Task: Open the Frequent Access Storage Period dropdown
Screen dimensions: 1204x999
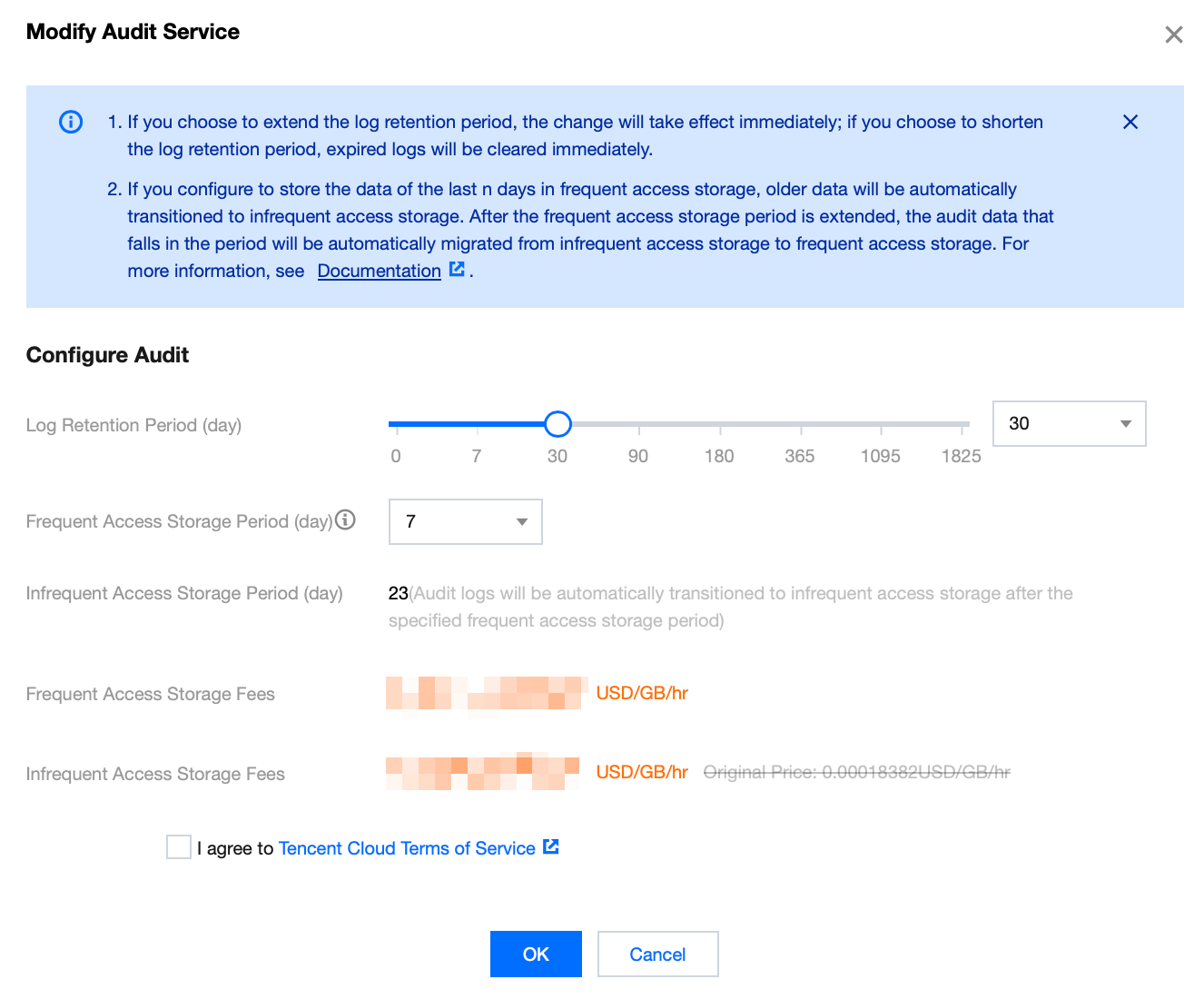Action: pyautogui.click(x=465, y=521)
